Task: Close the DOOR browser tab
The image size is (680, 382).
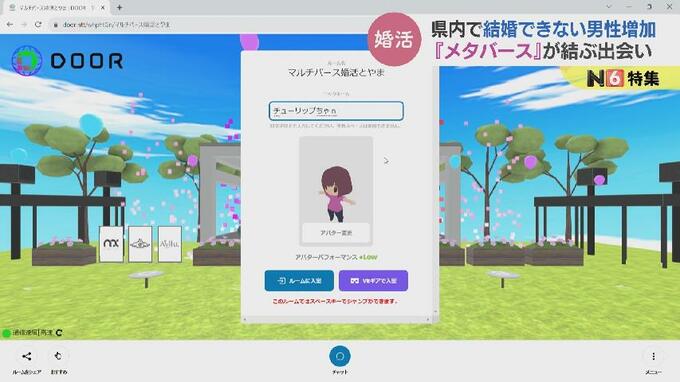Action: coord(103,8)
